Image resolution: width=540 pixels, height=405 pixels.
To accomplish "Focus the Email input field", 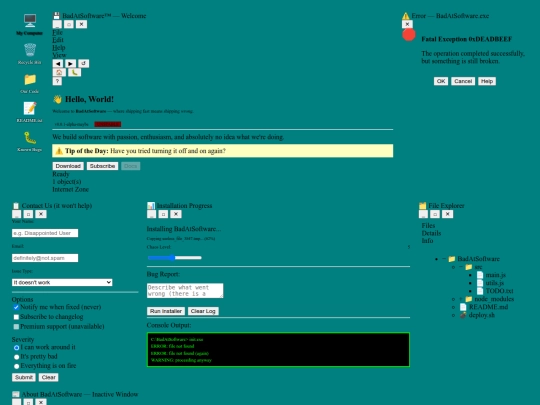I will (x=45, y=258).
